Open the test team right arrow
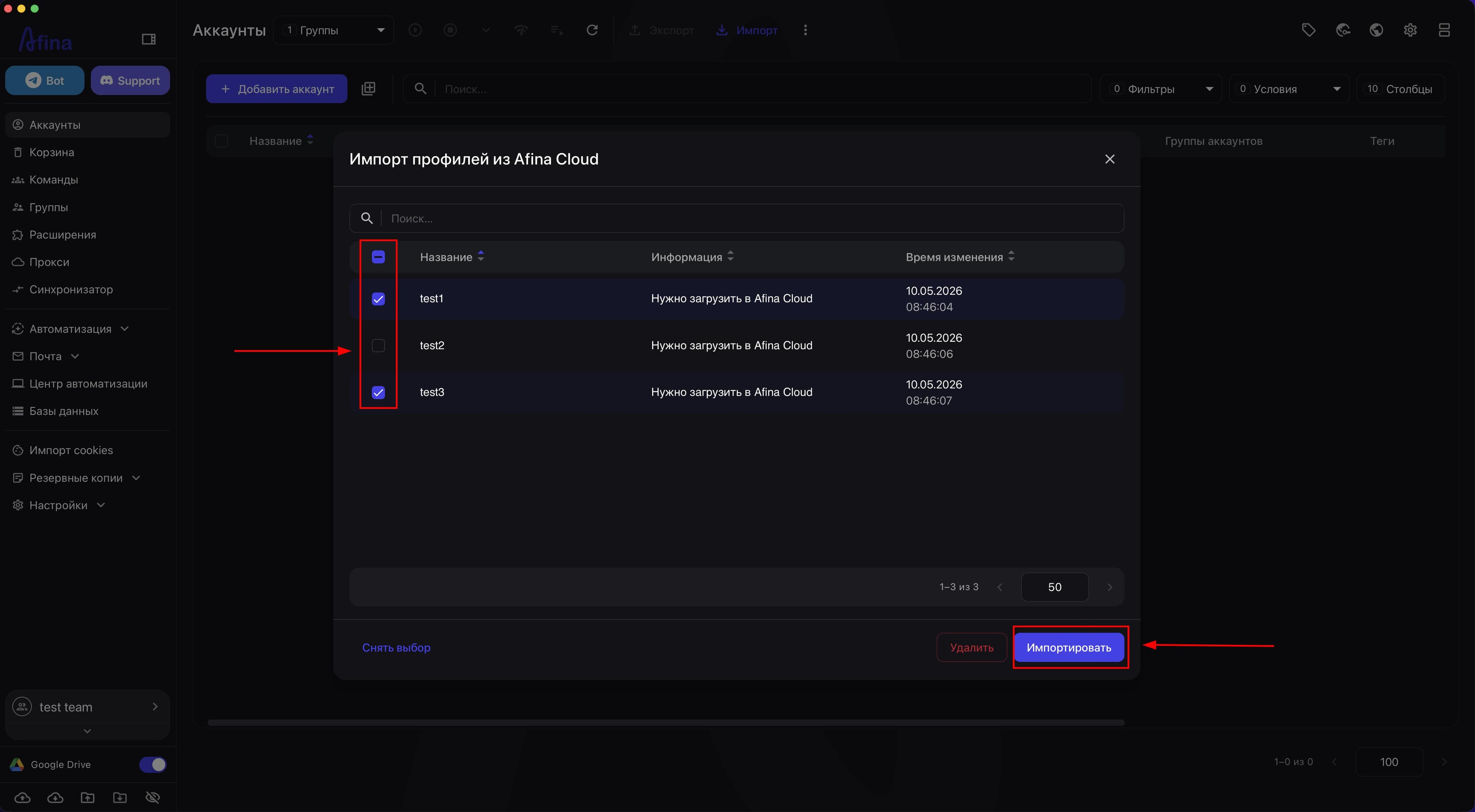The width and height of the screenshot is (1475, 812). 155,707
